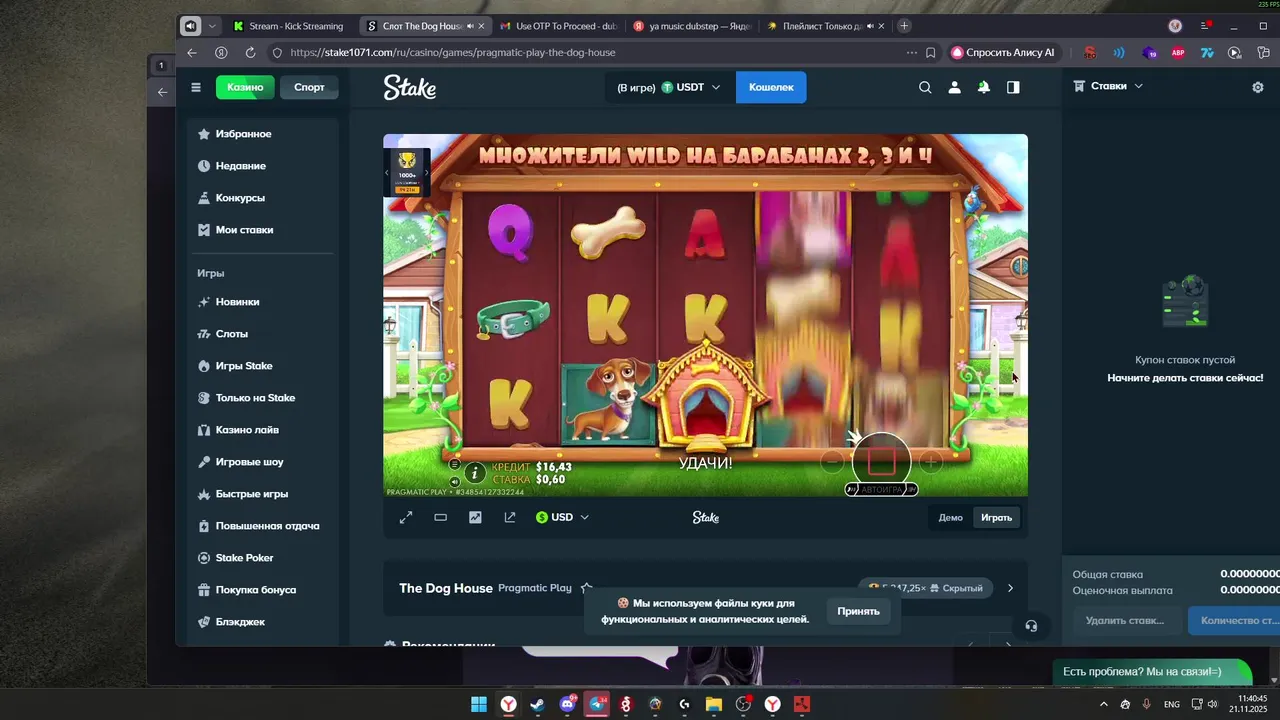Select Играть real-play mode
This screenshot has height=720, width=1280.
996,517
